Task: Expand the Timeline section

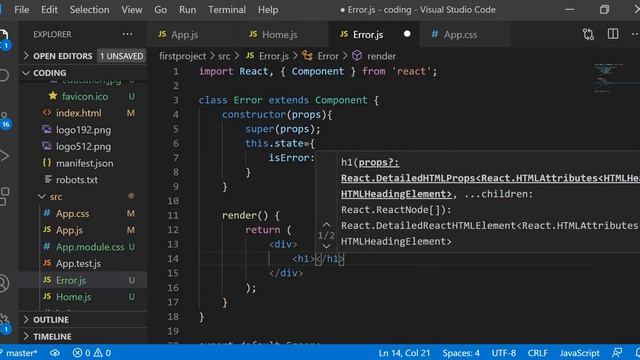Action: coord(83,336)
